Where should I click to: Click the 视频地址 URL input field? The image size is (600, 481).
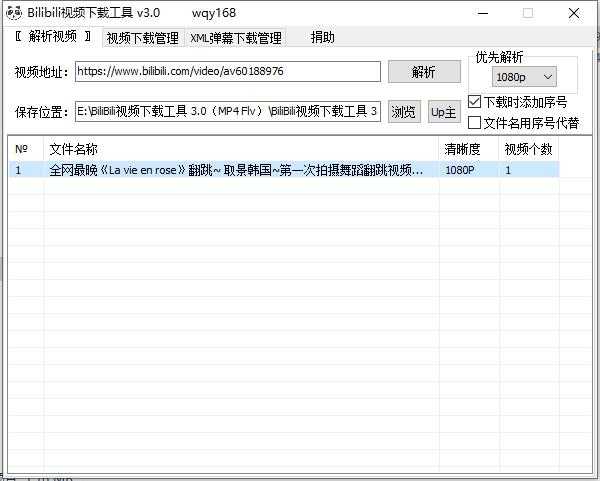(x=228, y=71)
